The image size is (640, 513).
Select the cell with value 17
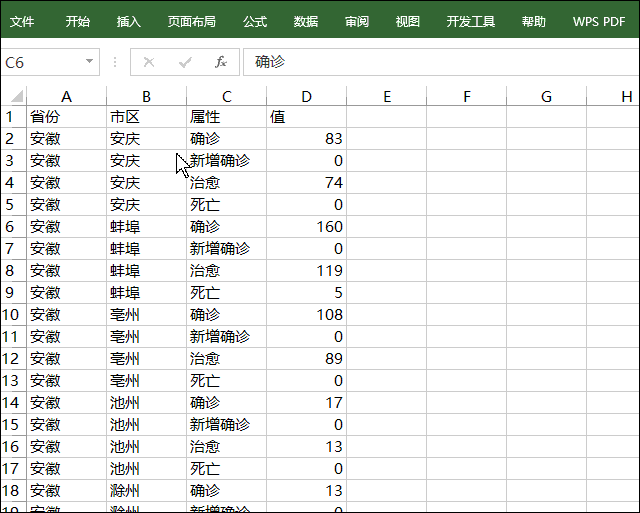point(307,403)
